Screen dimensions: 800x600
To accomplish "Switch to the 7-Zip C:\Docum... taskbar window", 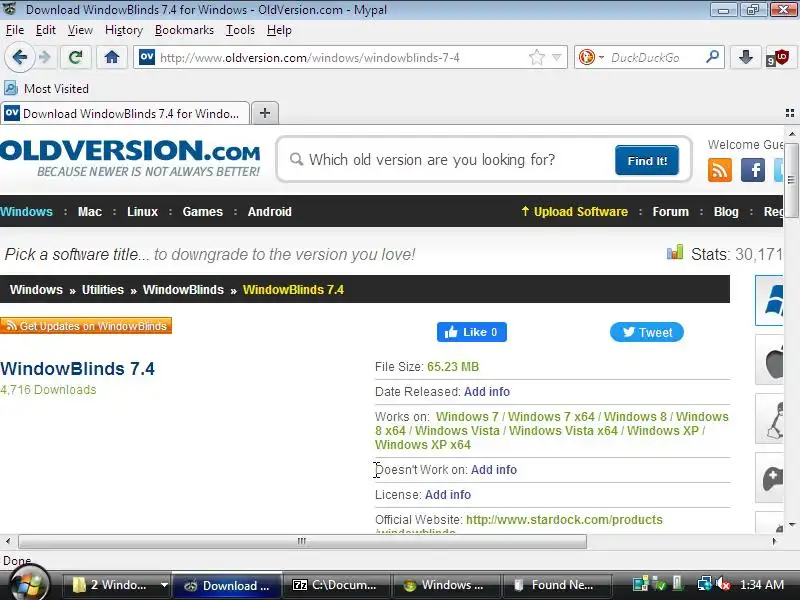I will pos(336,585).
